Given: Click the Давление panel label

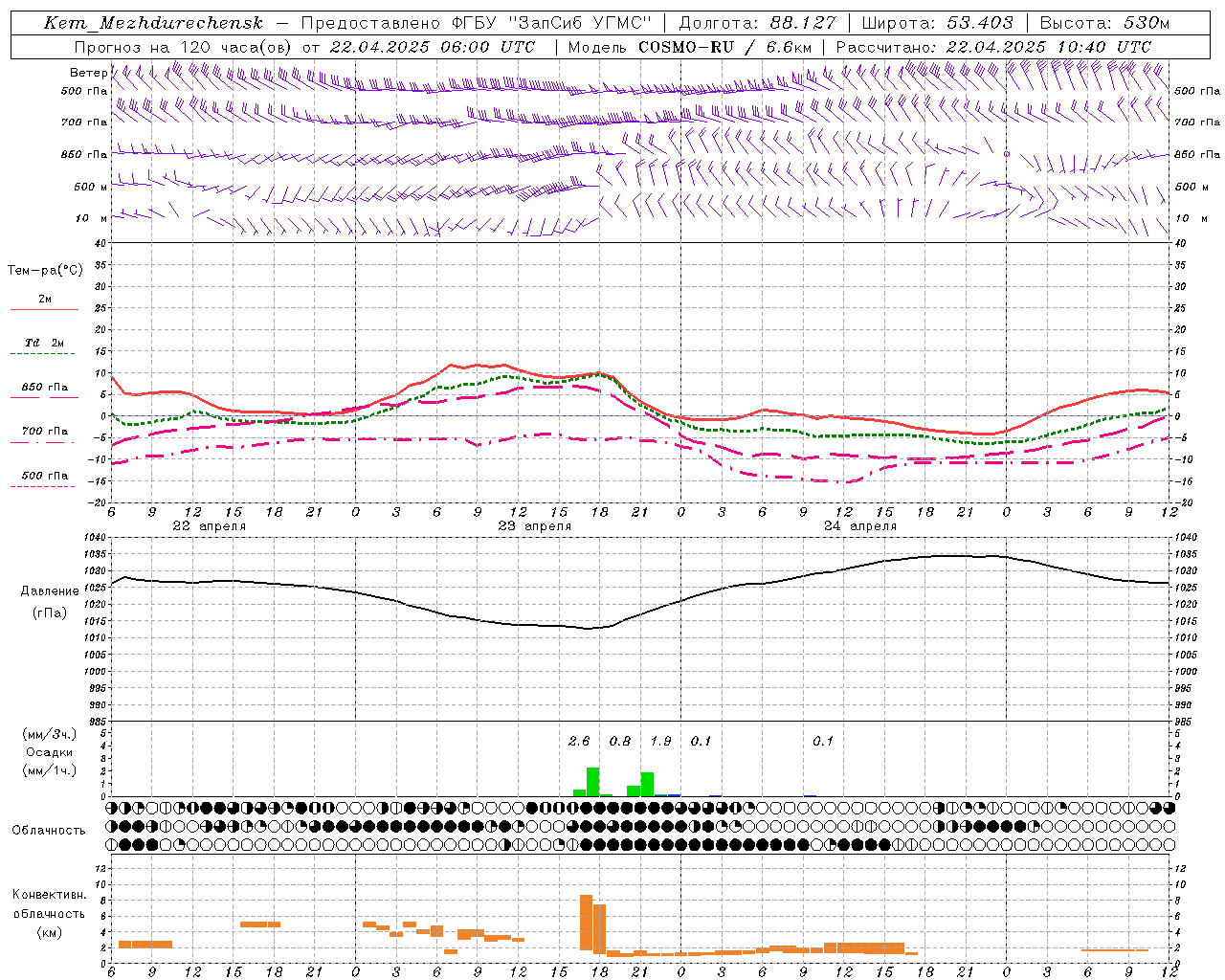Looking at the screenshot, I should (50, 591).
